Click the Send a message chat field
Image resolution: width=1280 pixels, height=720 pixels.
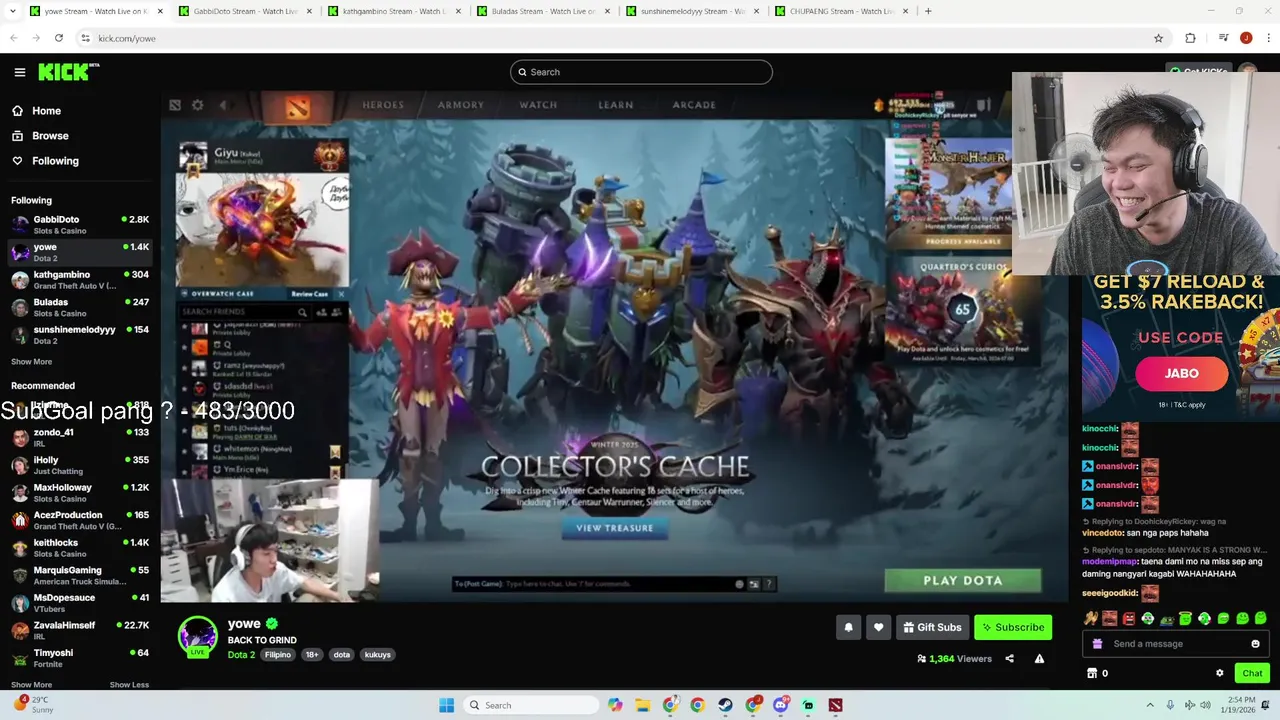coord(1175,644)
